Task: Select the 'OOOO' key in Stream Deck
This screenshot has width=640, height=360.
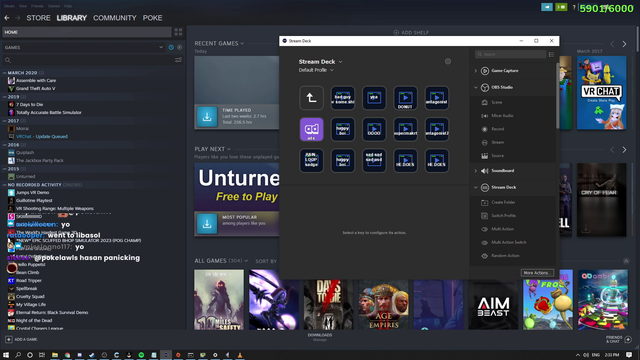Action: (374, 129)
